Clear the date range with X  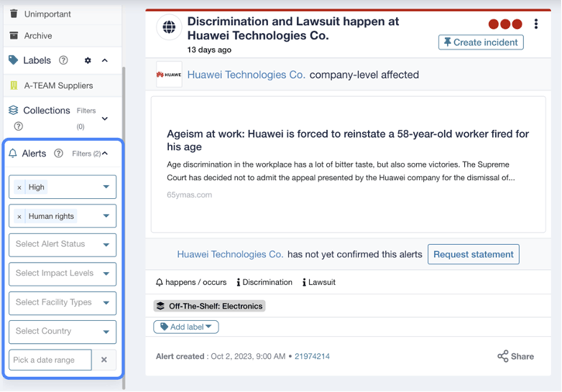[x=104, y=360]
